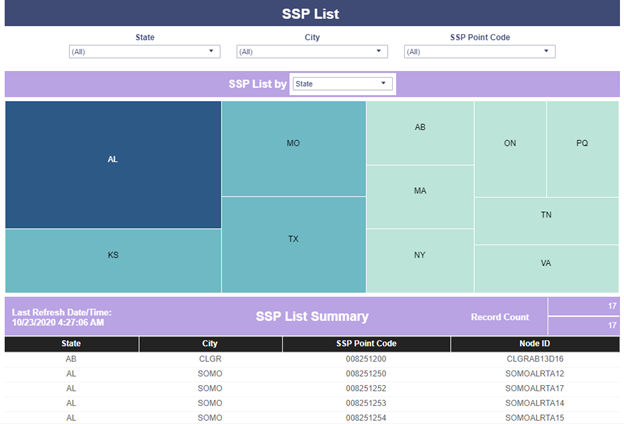The image size is (624, 424).
Task: Click the Node ID column header
Action: click(535, 344)
